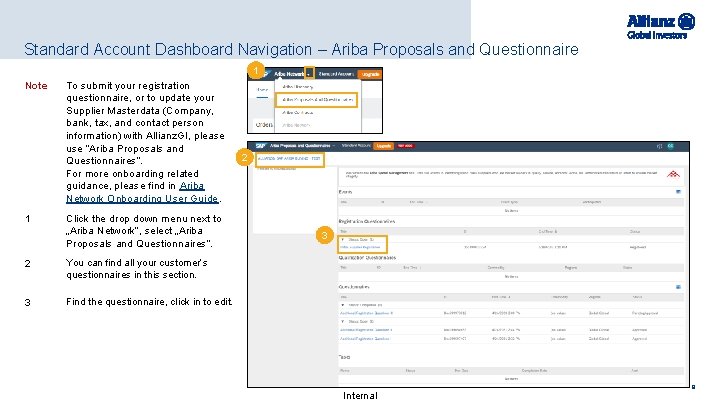The height and width of the screenshot is (405, 720).
Task: Click the announcements icon beside the user avatar
Action: 659,146
